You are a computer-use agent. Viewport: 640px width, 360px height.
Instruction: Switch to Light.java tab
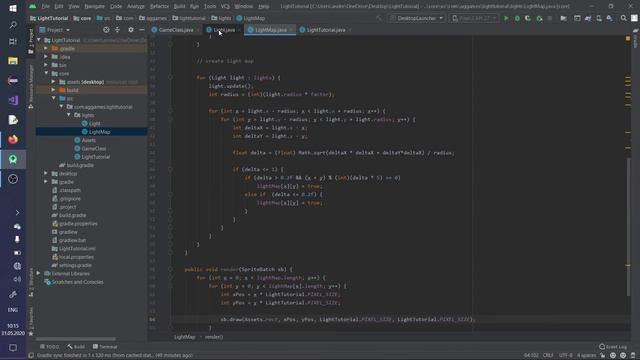point(223,30)
